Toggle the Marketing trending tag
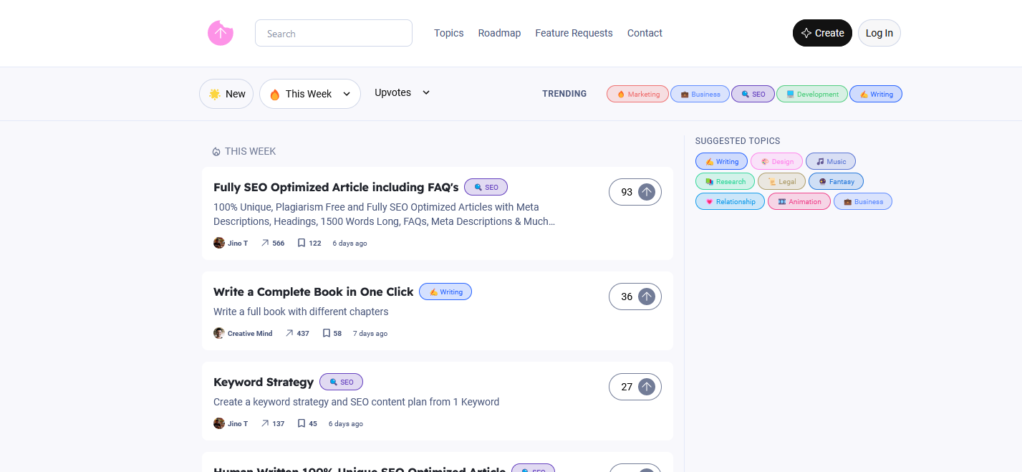The width and height of the screenshot is (1022, 472). tap(637, 94)
